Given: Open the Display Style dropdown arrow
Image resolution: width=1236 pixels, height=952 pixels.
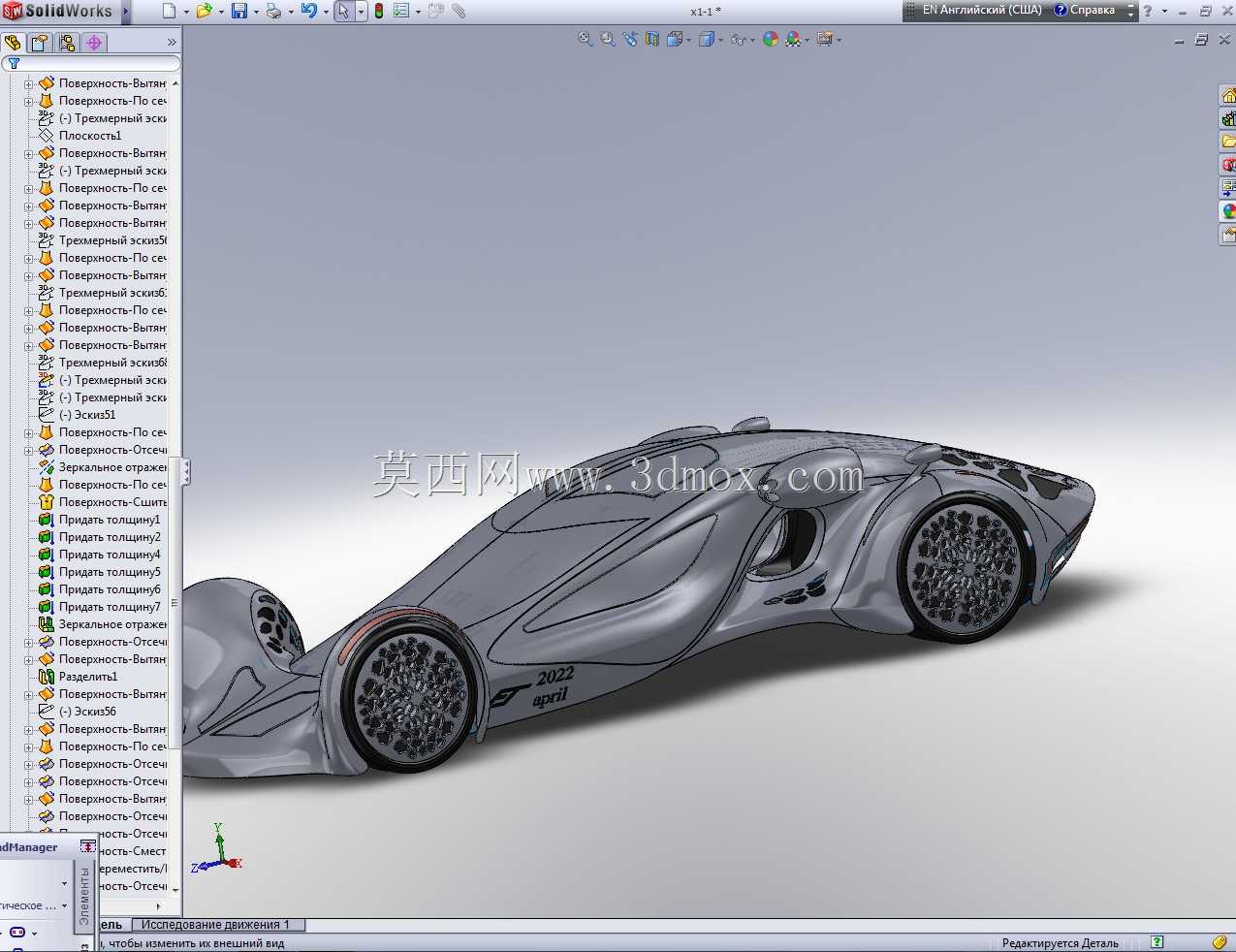Looking at the screenshot, I should (721, 40).
